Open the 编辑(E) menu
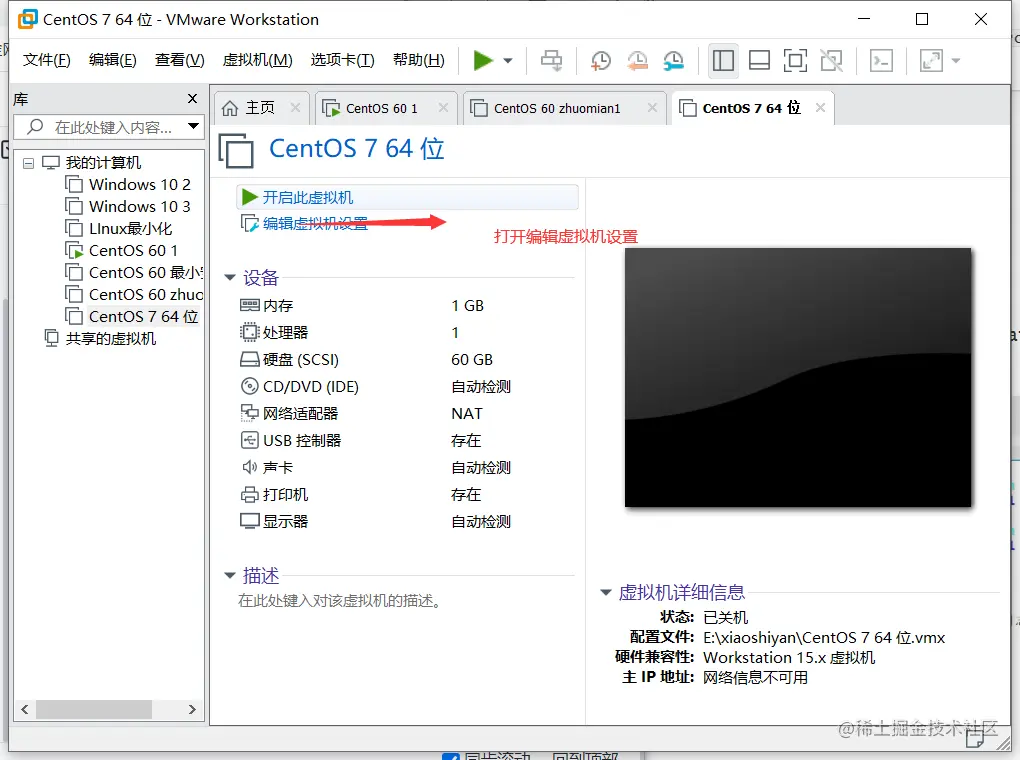This screenshot has width=1020, height=760. tap(113, 61)
